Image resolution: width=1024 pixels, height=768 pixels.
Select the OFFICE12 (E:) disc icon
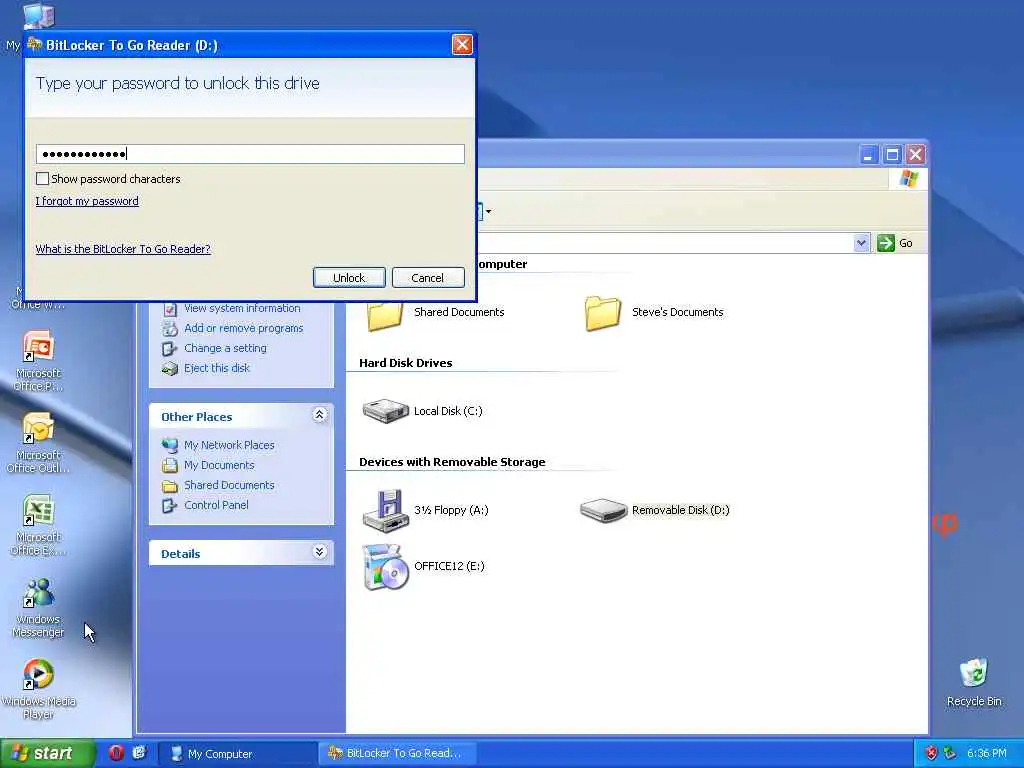pyautogui.click(x=385, y=566)
